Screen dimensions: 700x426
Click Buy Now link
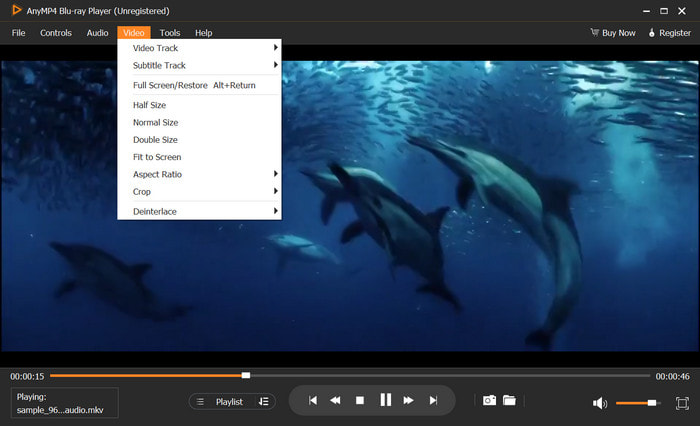pos(618,33)
